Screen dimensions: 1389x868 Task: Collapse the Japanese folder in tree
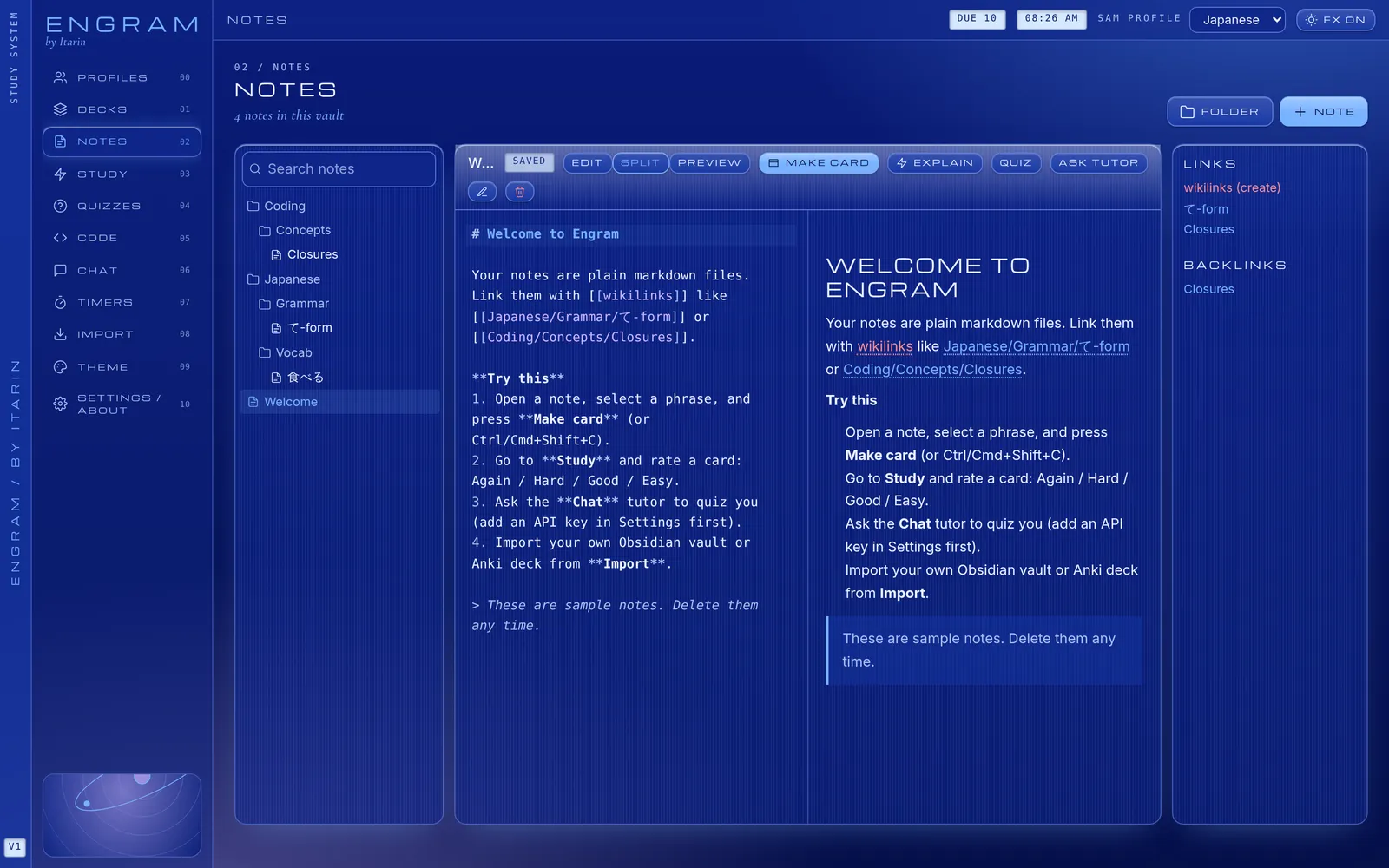point(339,279)
